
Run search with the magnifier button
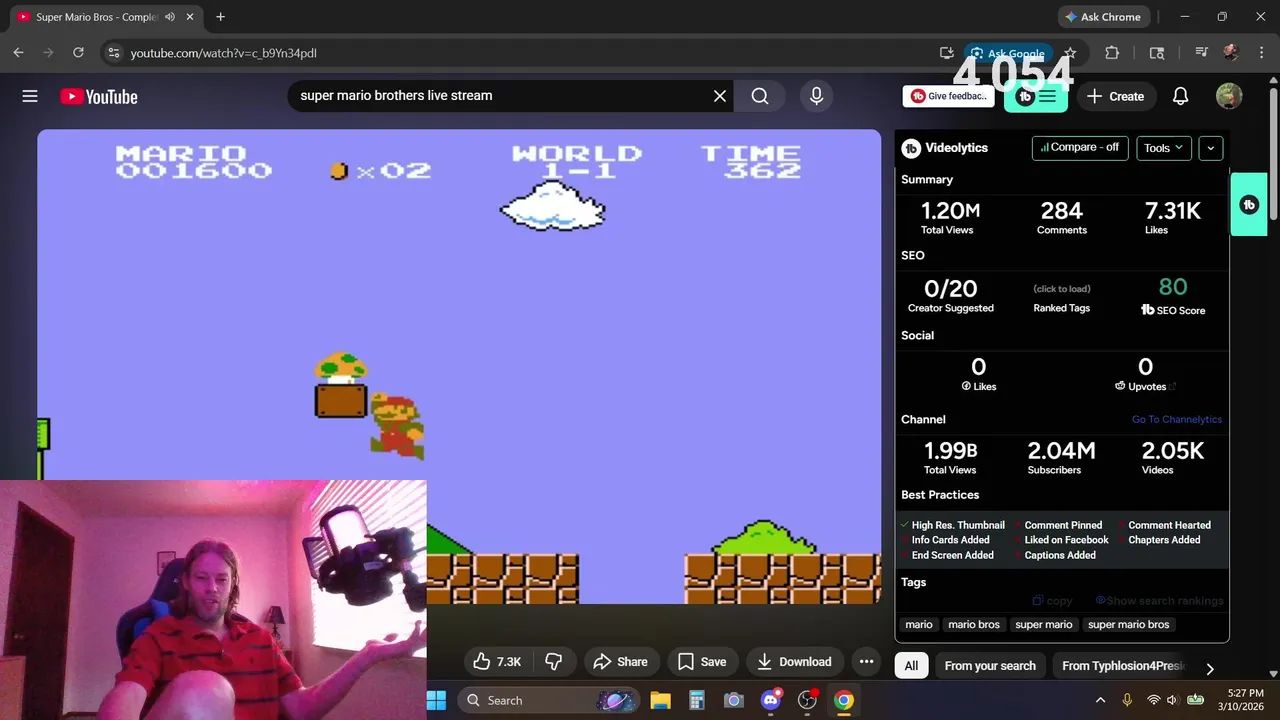click(760, 96)
